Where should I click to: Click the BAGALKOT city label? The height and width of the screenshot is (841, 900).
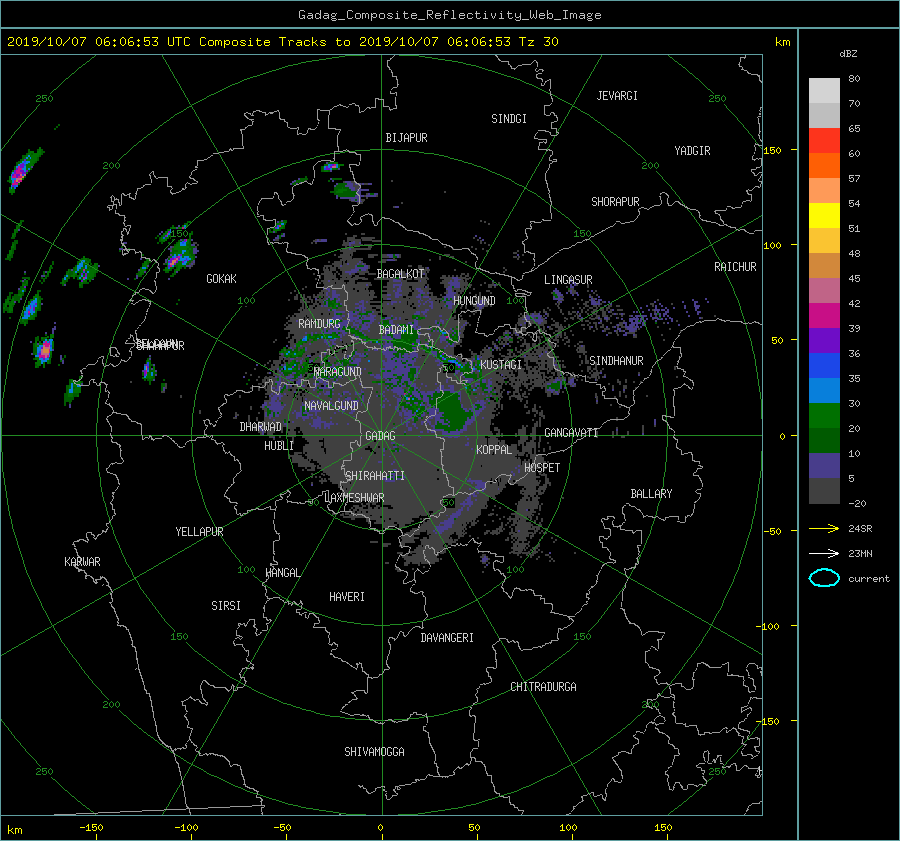pyautogui.click(x=400, y=274)
